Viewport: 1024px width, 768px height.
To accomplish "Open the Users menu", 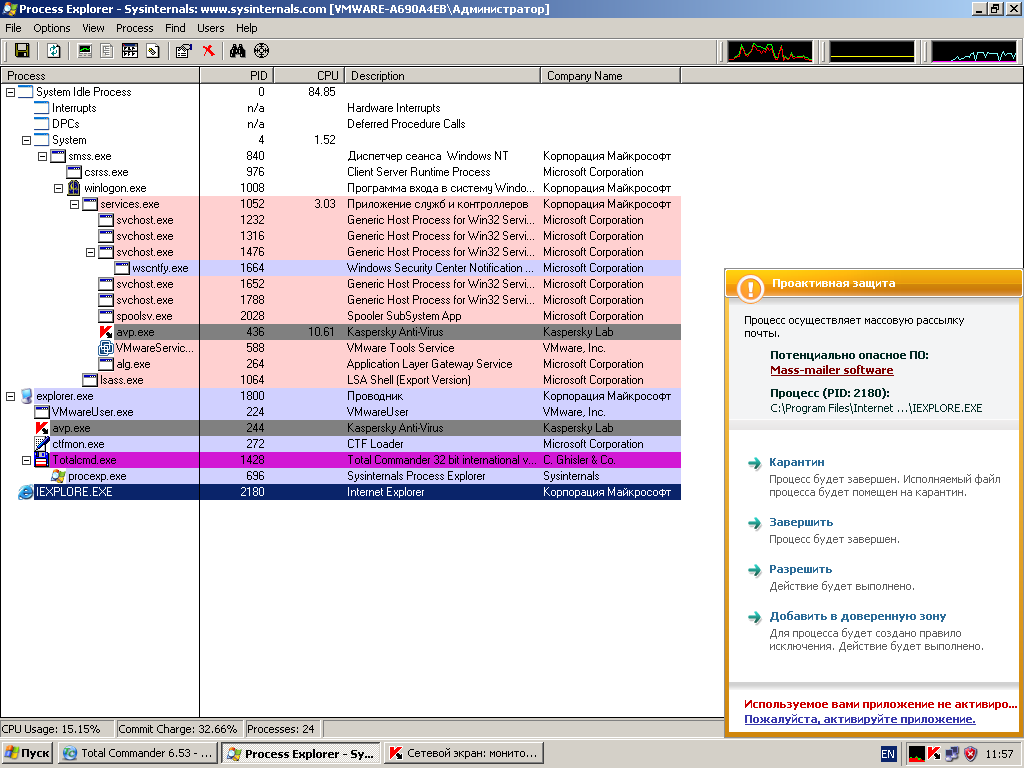I will pos(210,28).
